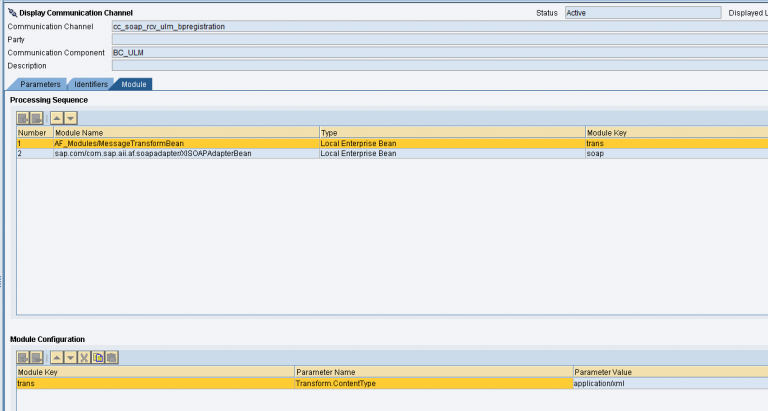
Task: Move module up in Processing Sequence
Action: (57, 118)
